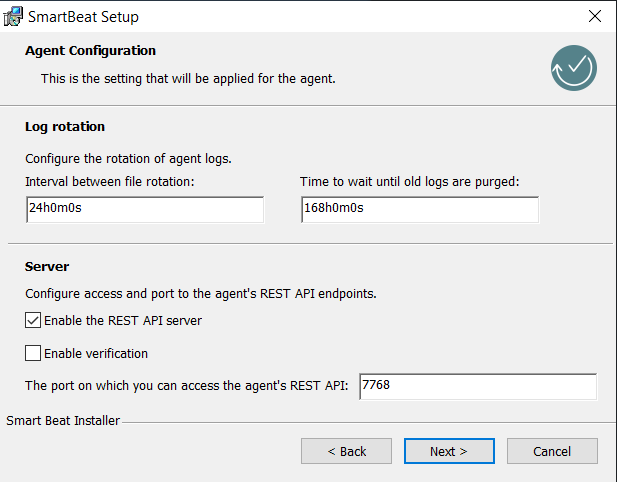
Task: Click the SmartBeat circular checkmark logo
Action: (573, 67)
